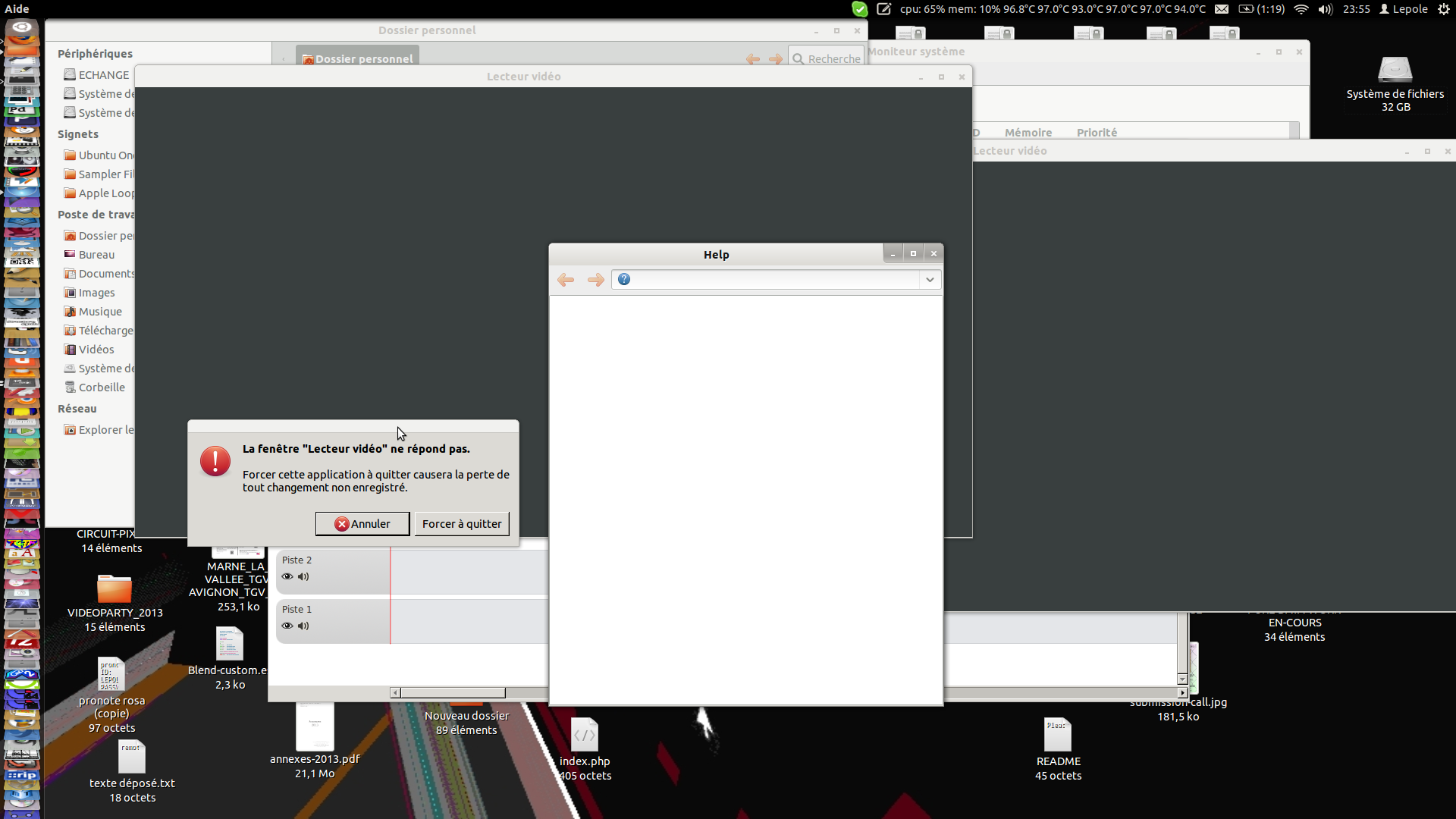The image size is (1456, 819).
Task: Open the mail envelope indicator
Action: pos(1222,9)
